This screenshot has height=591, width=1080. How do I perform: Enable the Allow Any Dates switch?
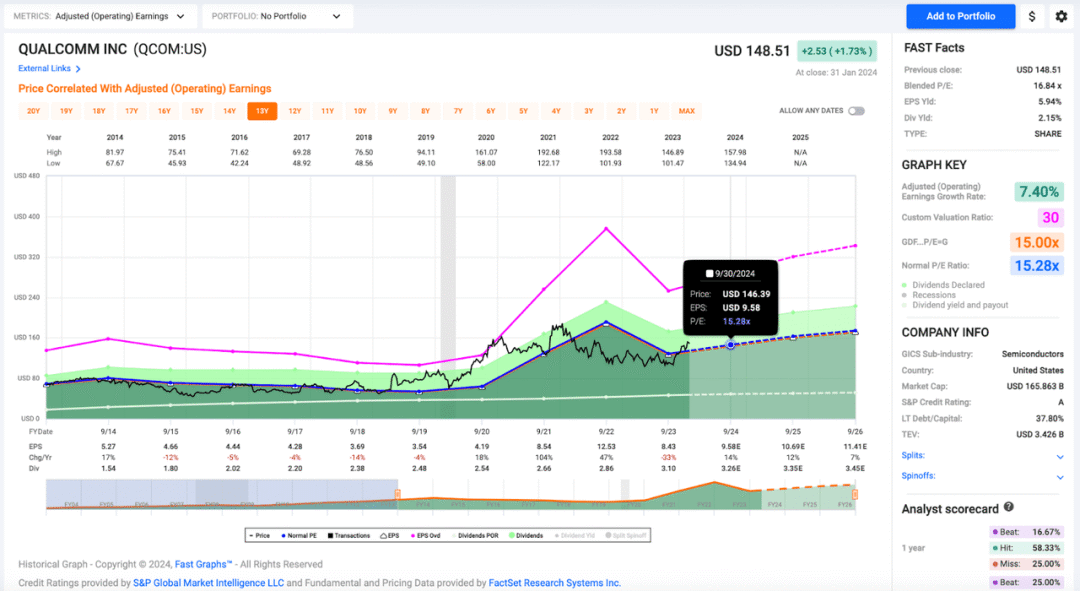pyautogui.click(x=856, y=111)
